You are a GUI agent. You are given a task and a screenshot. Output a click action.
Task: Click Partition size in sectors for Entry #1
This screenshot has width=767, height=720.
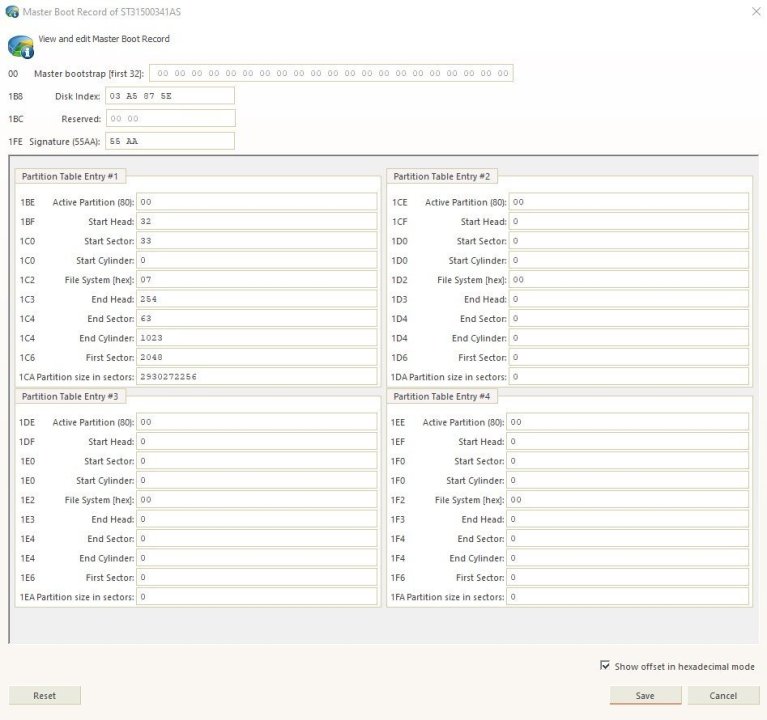pos(257,377)
